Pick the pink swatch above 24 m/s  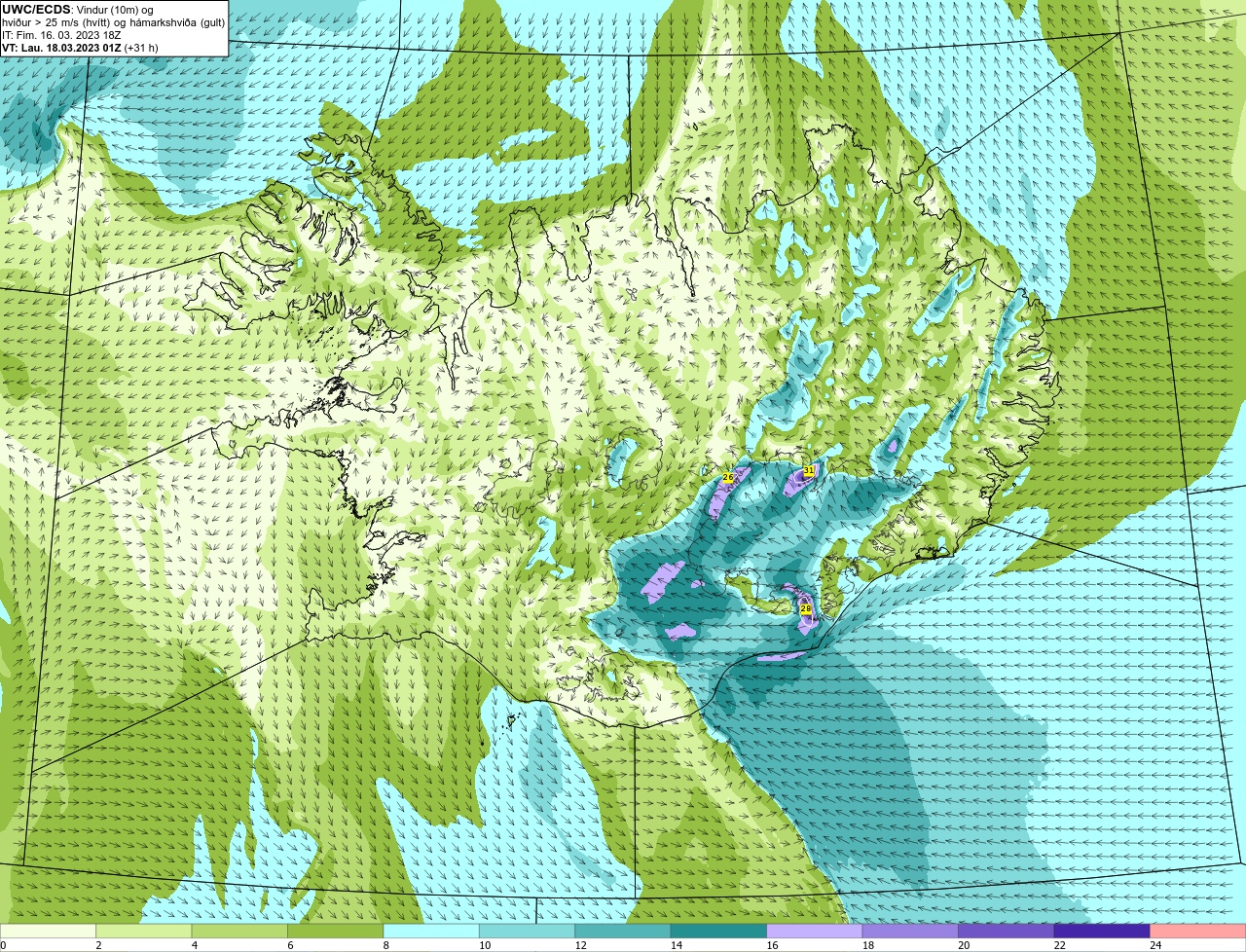tap(1198, 932)
